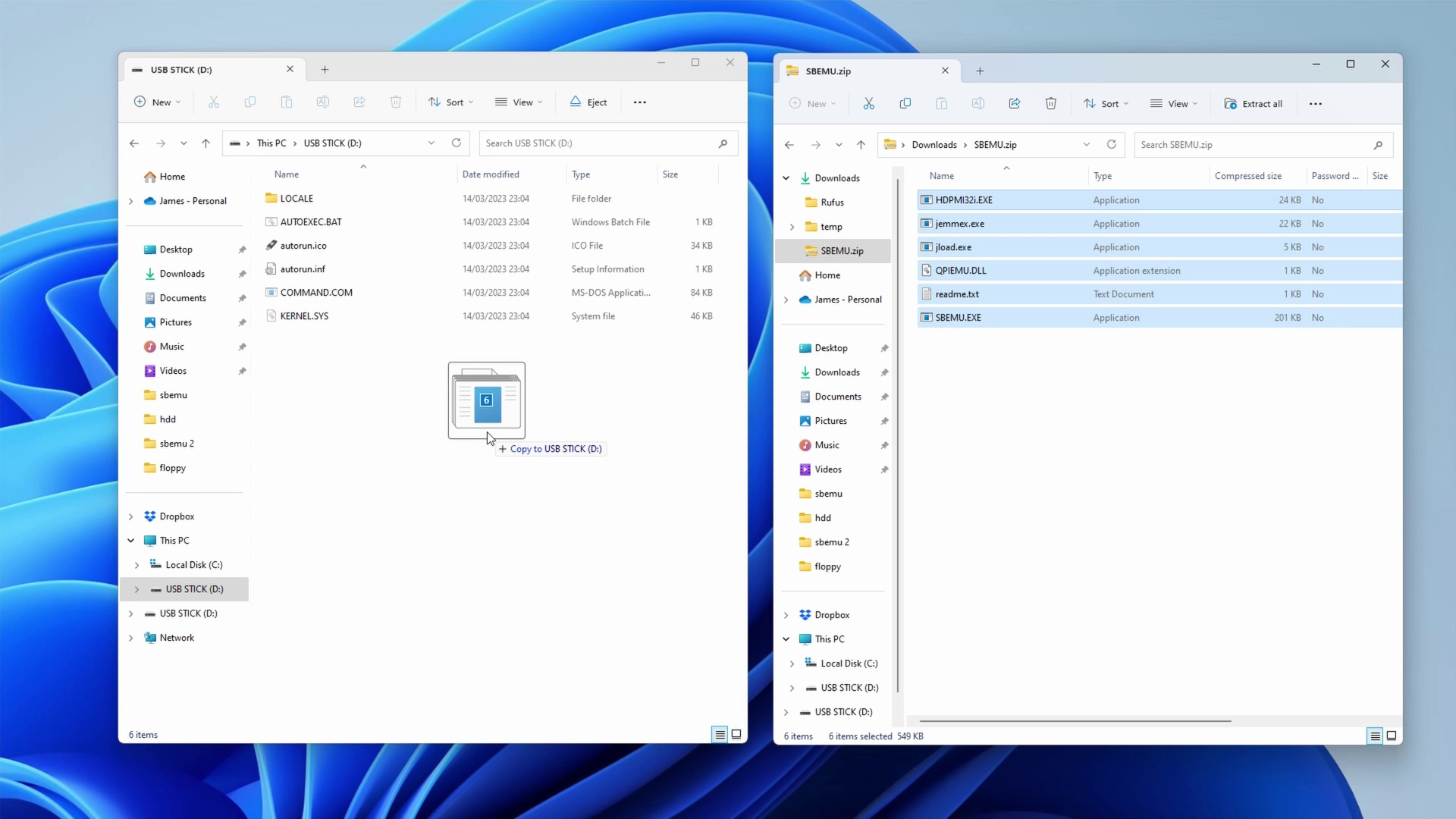Screen dimensions: 1456x819
Task: Go back in SBEMU.zip window navigation
Action: [789, 145]
